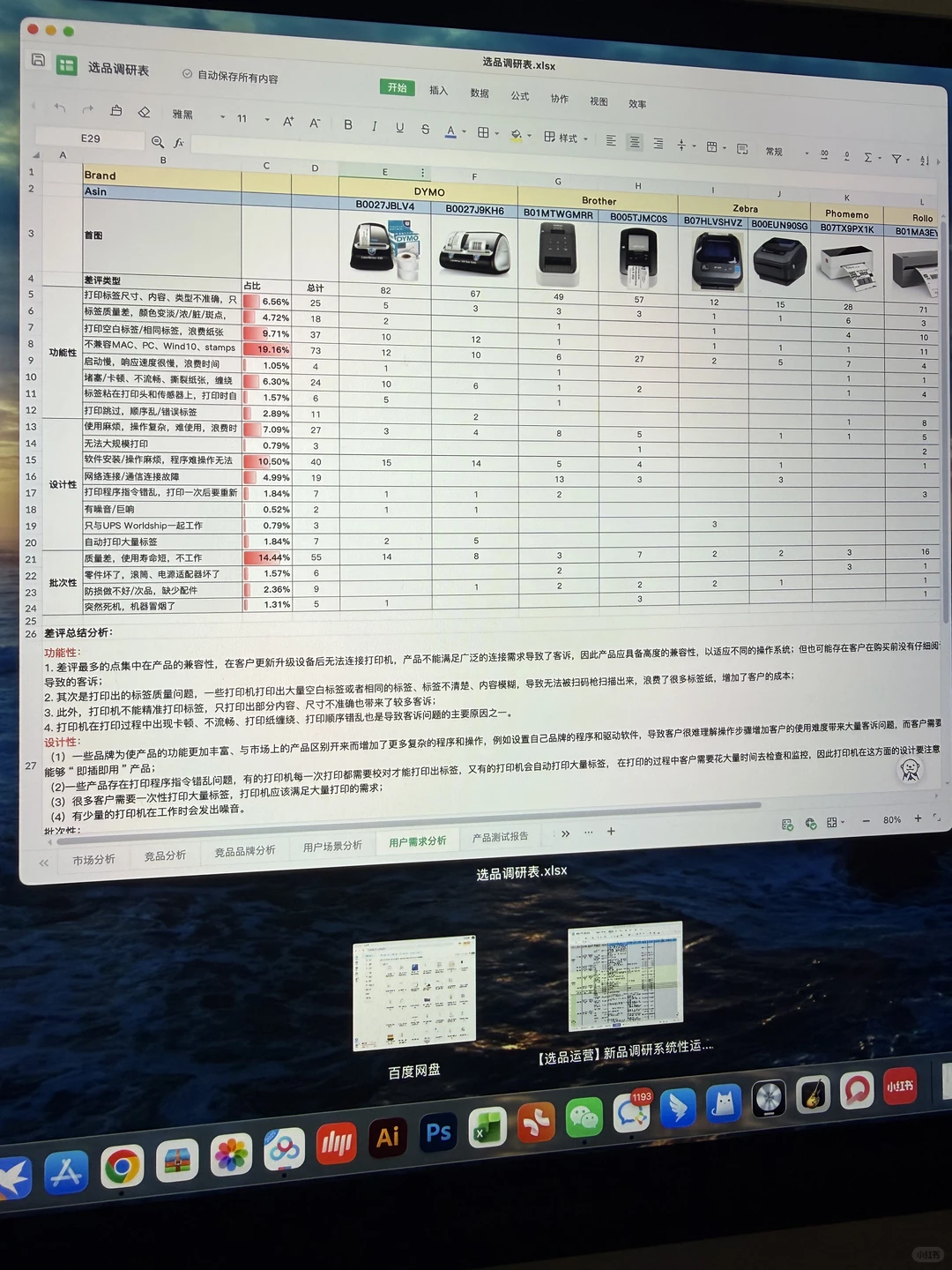Click the Print icon in the toolbar

pos(115,110)
